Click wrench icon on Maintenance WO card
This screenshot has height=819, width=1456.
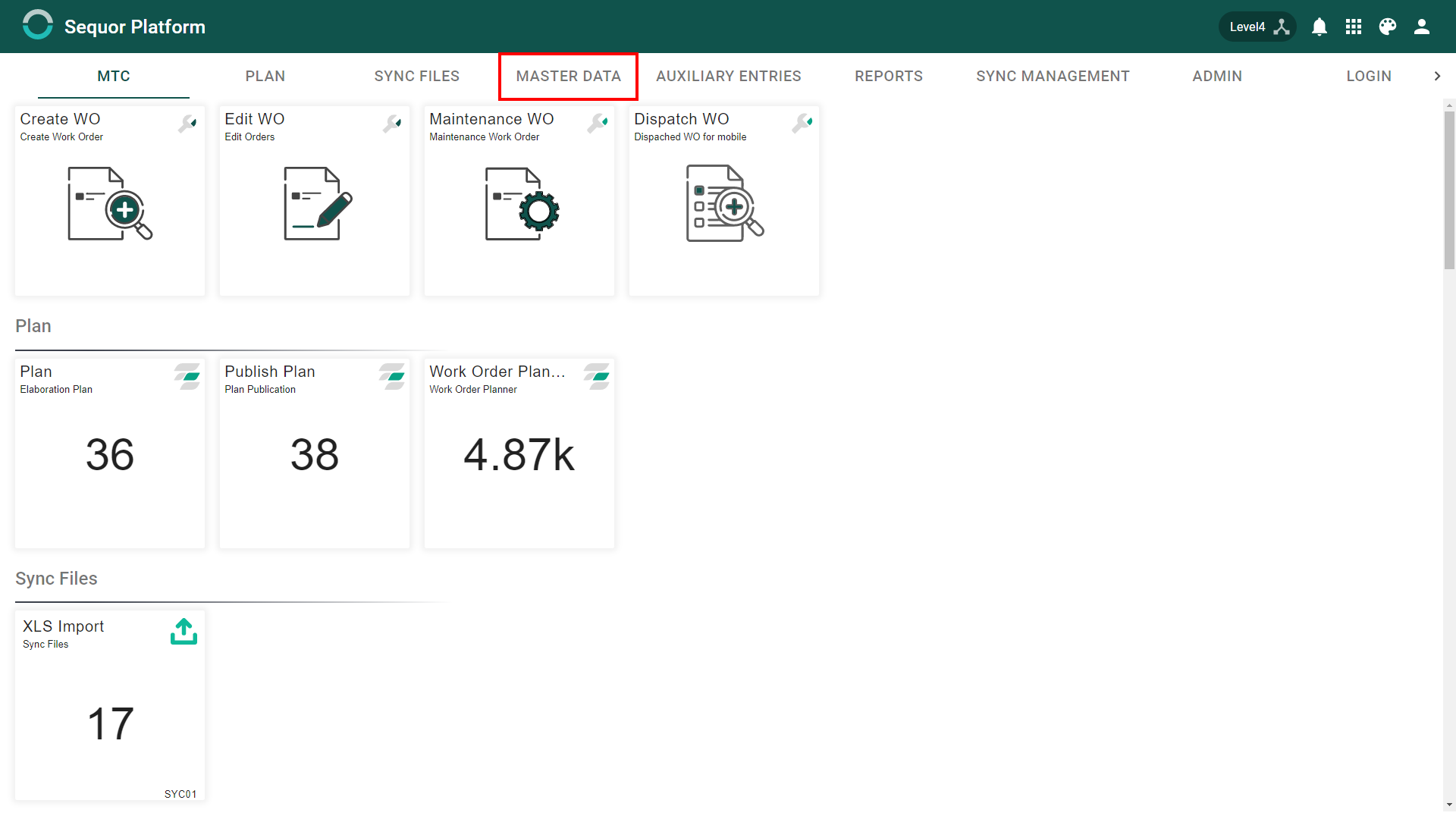coord(598,124)
